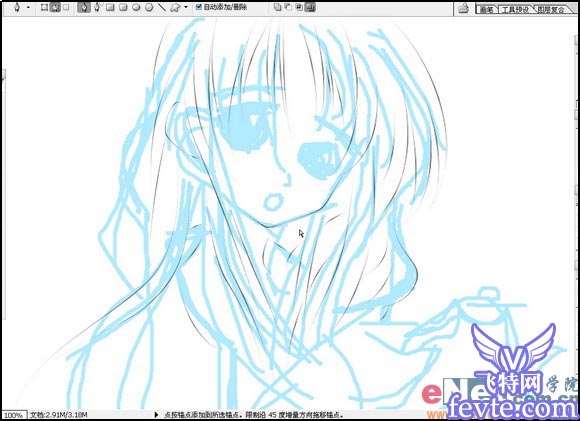580x421 pixels.
Task: Select the Shape layers mode icon
Action: tap(44, 7)
